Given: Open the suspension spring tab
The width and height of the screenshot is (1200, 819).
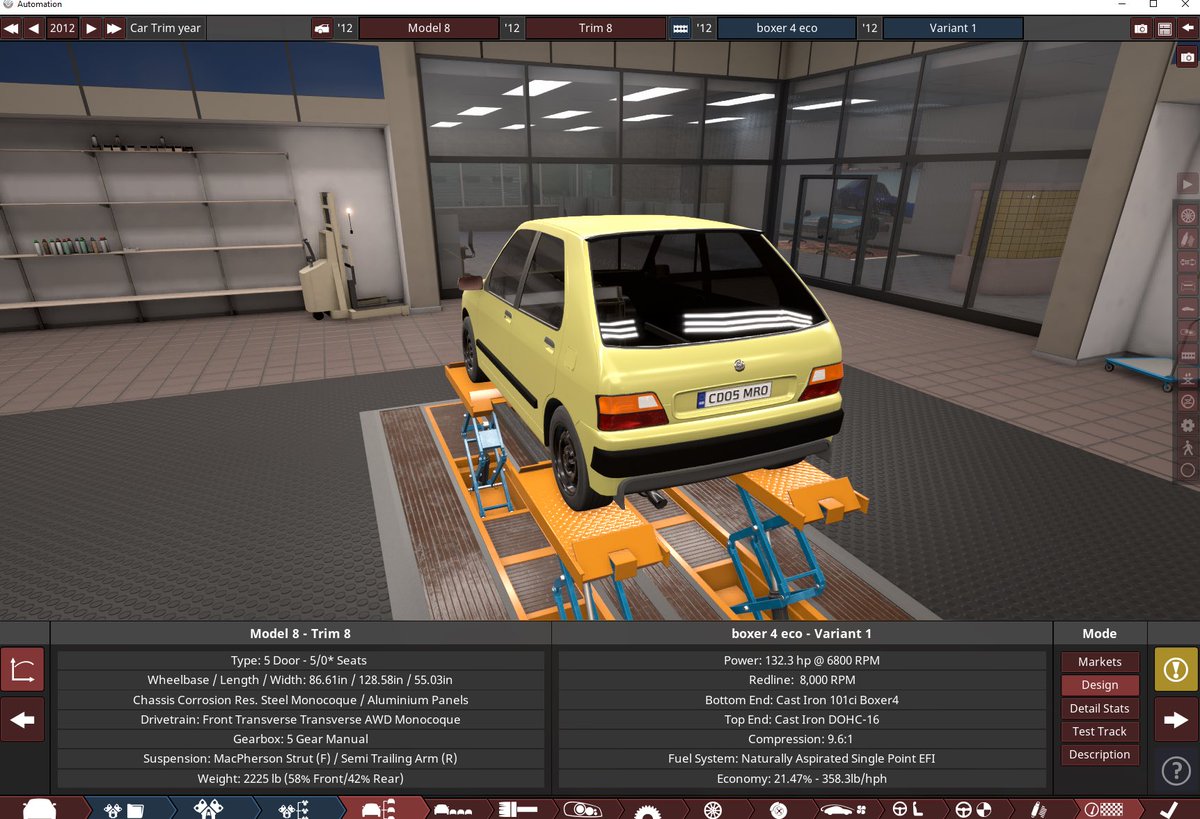Looking at the screenshot, I should click(1039, 808).
